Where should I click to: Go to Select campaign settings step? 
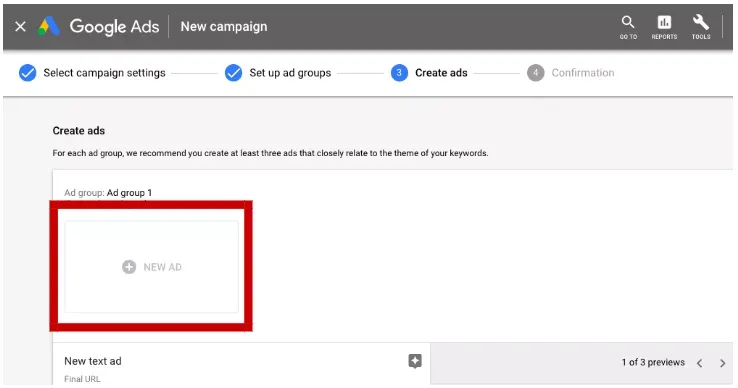104,73
